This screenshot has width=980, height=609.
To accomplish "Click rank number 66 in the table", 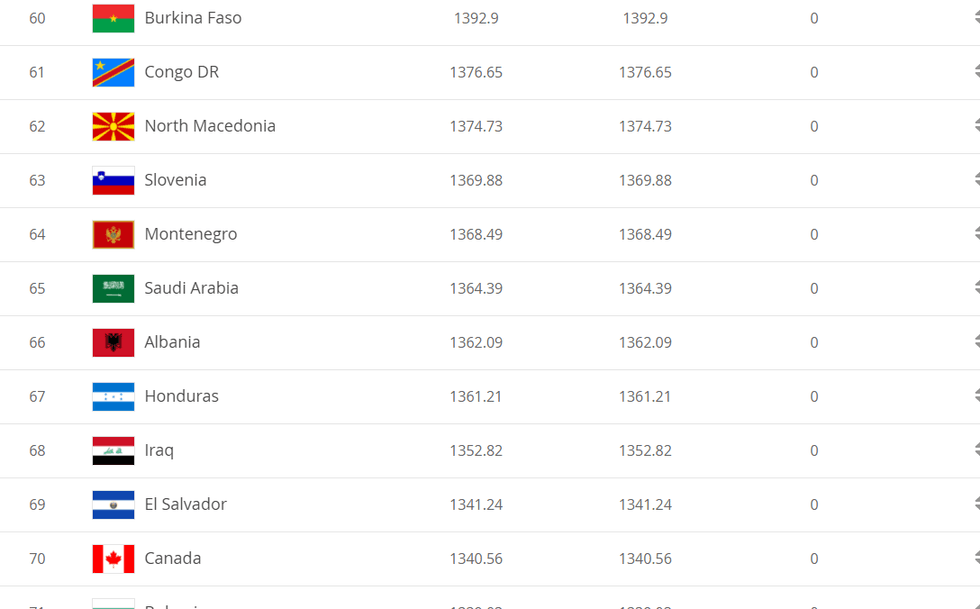I will [37, 342].
